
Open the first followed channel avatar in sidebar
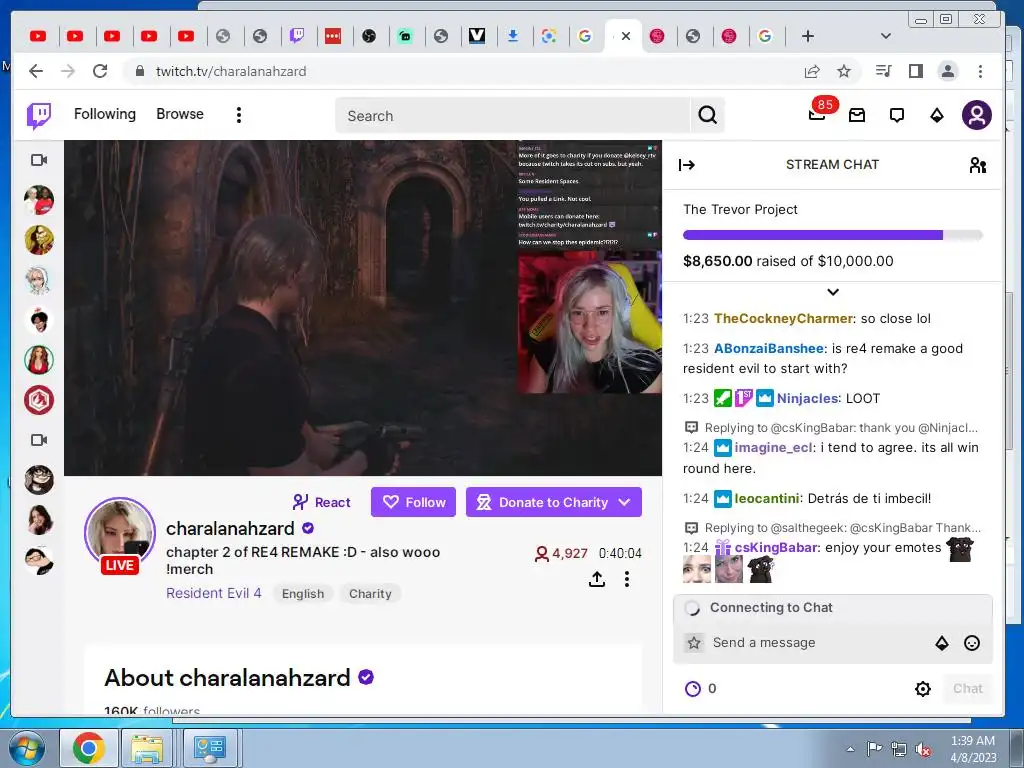coord(39,200)
